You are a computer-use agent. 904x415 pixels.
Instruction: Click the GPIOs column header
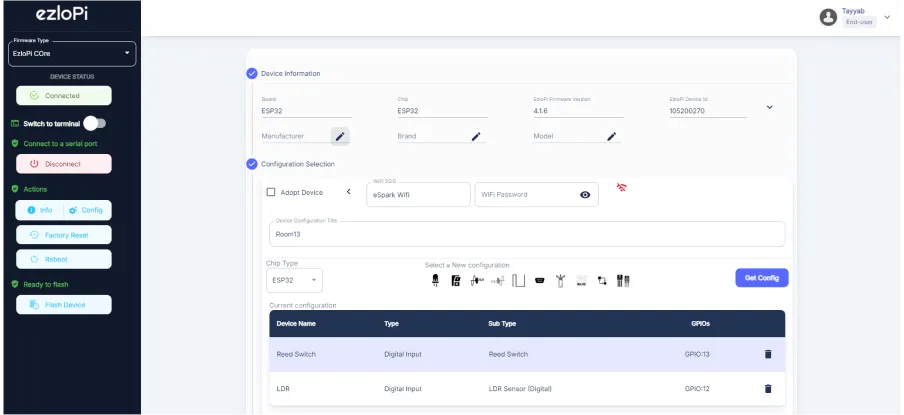pyautogui.click(x=700, y=324)
